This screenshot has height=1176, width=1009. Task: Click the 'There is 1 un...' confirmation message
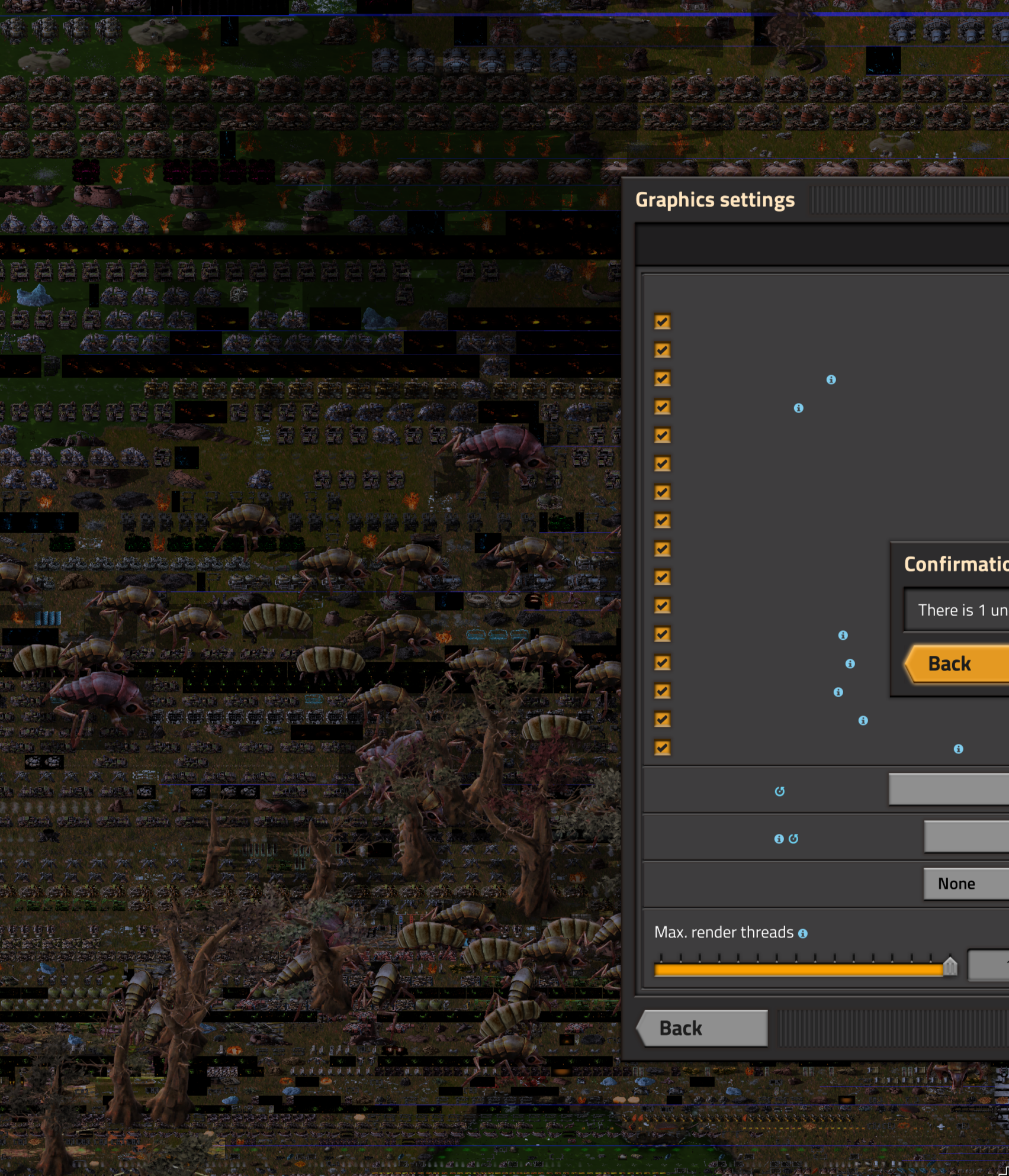pos(963,610)
